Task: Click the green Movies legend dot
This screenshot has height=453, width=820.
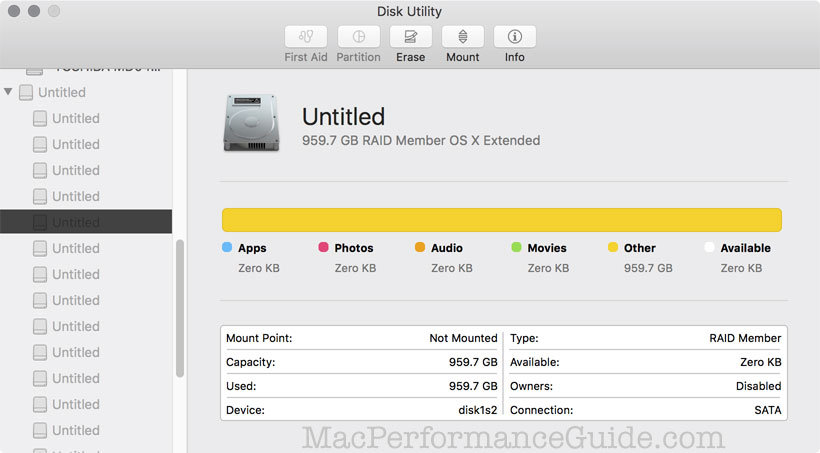Action: 516,248
